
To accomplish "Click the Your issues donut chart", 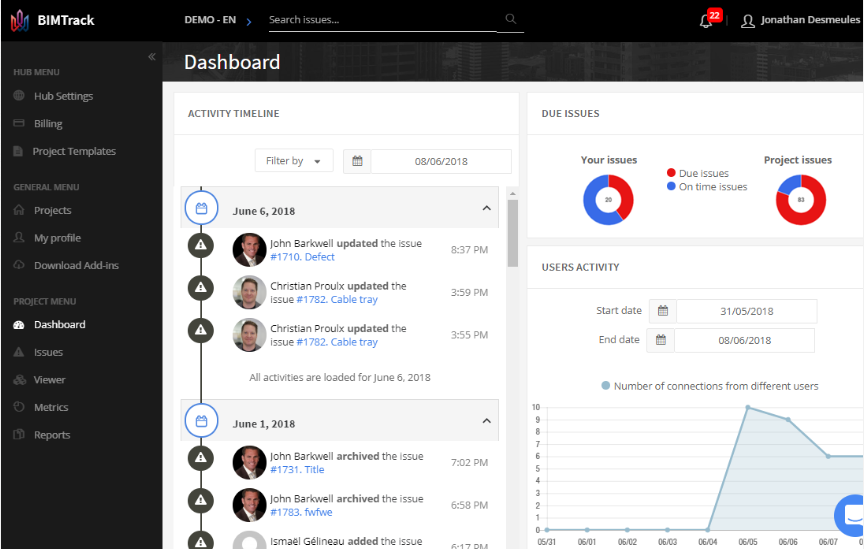I will 608,200.
